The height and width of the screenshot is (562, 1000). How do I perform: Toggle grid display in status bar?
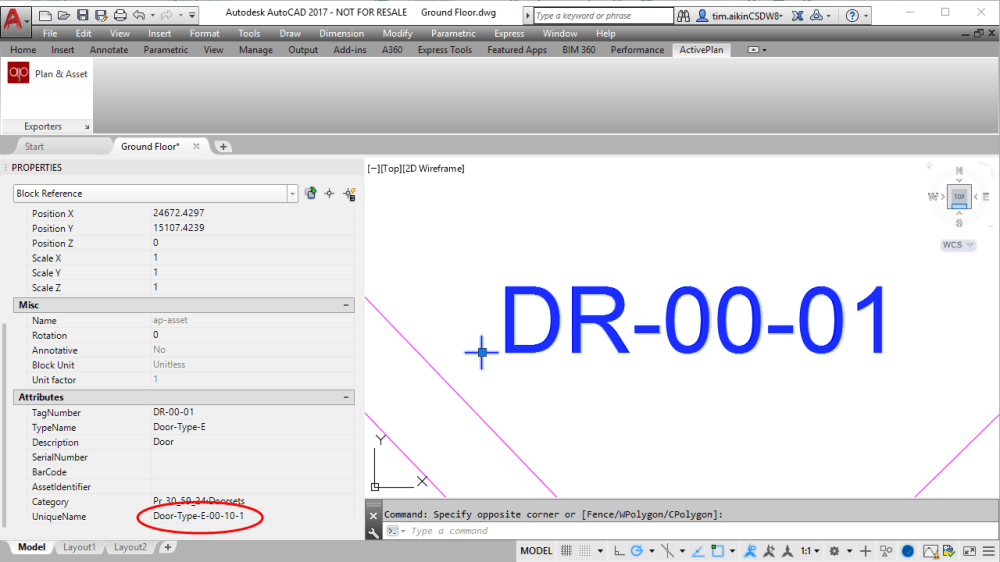567,551
